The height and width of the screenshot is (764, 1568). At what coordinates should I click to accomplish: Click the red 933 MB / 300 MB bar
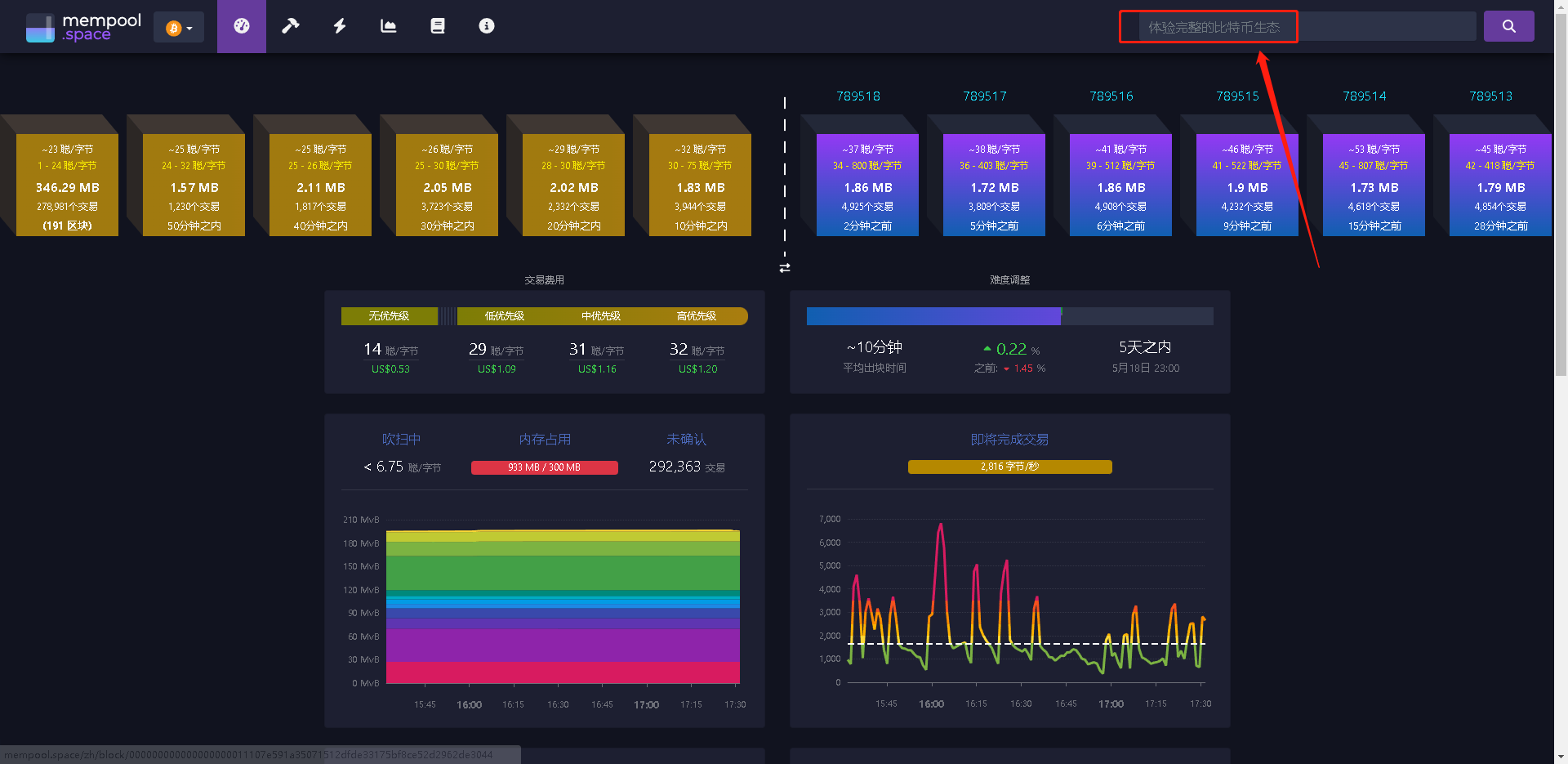544,467
